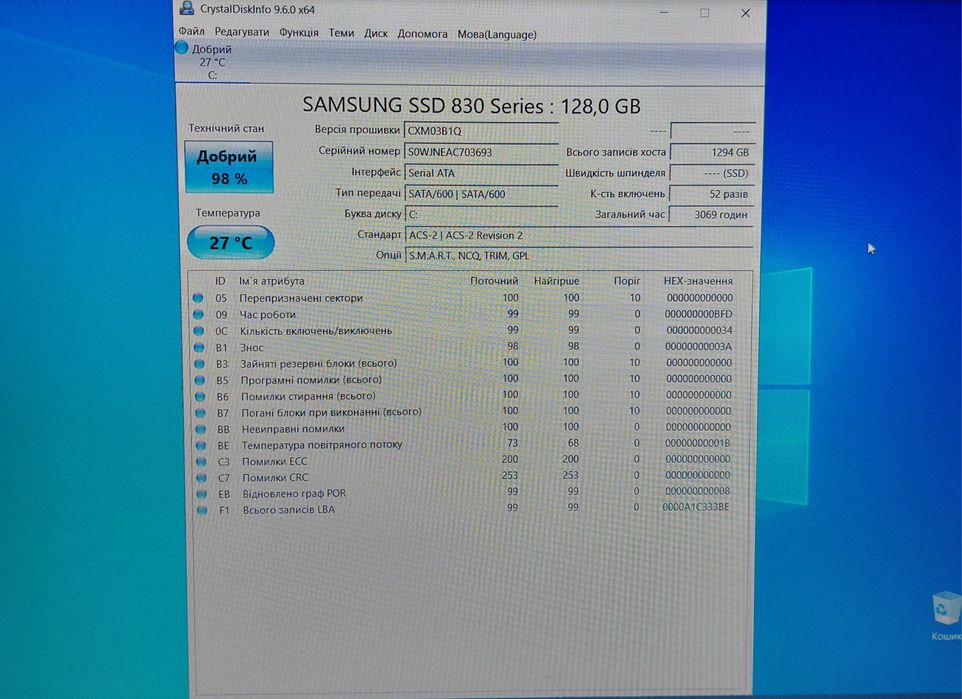Viewport: 962px width, 699px height.
Task: Click the status dot for attribute 09
Action: pos(198,314)
